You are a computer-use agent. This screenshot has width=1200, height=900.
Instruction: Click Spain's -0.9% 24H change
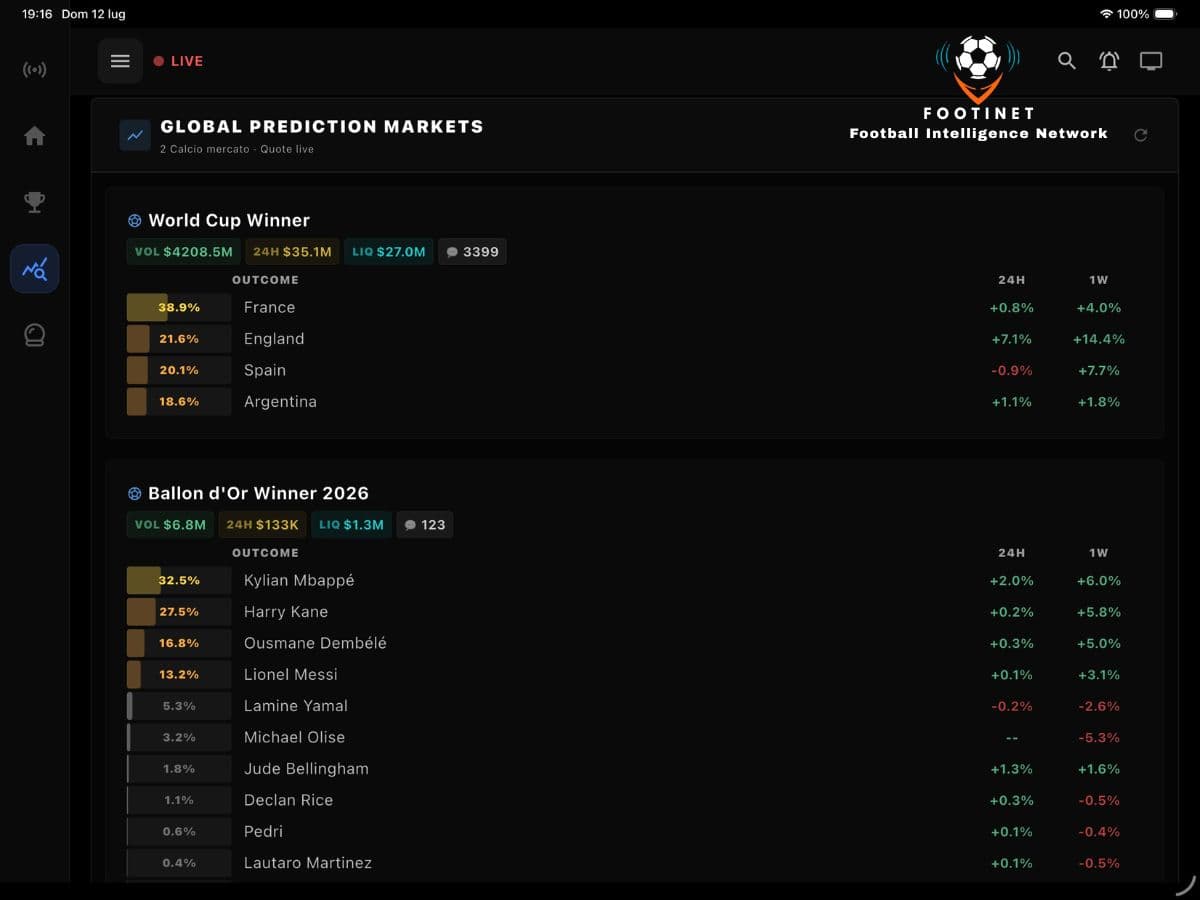(x=1011, y=370)
